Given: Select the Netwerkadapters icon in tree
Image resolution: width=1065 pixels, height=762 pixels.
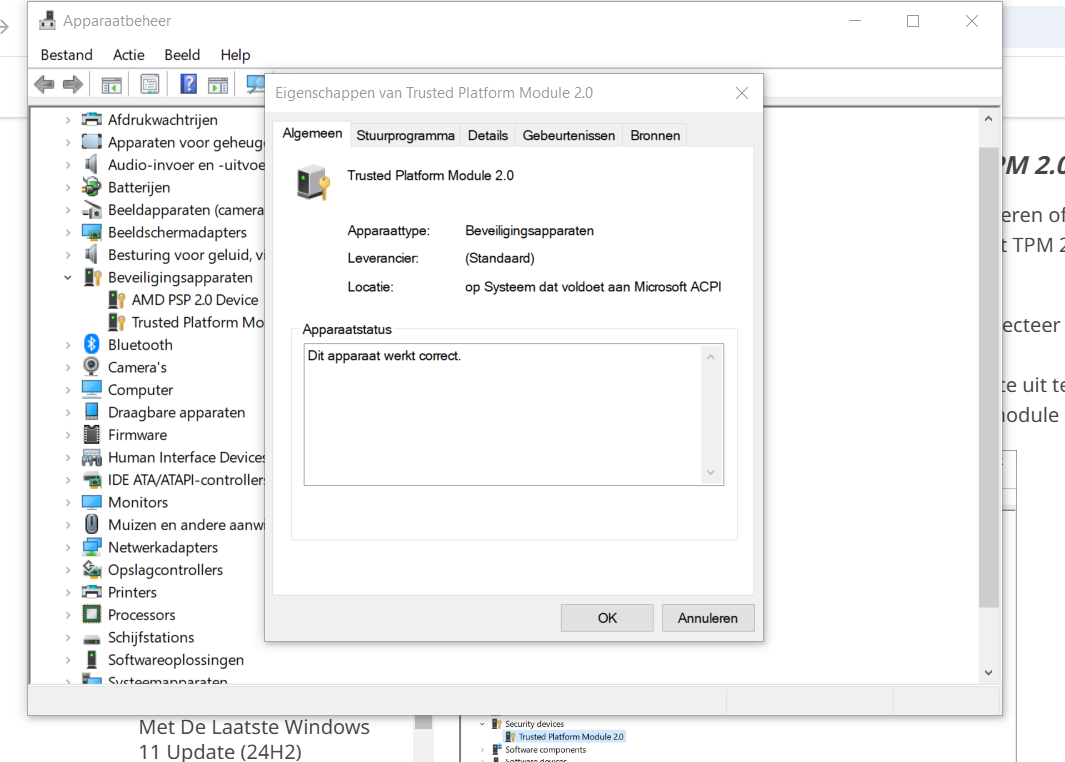Looking at the screenshot, I should (x=92, y=547).
